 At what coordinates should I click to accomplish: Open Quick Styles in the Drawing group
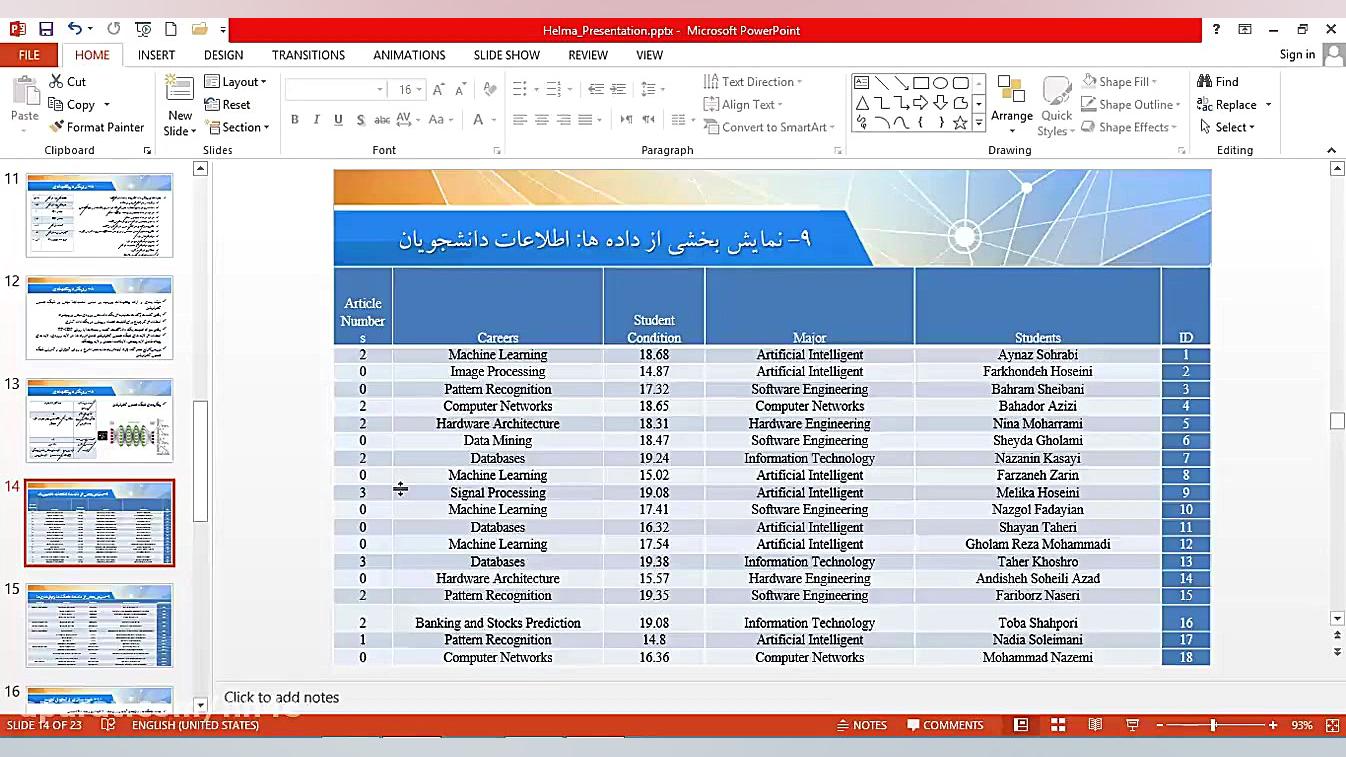click(1056, 104)
